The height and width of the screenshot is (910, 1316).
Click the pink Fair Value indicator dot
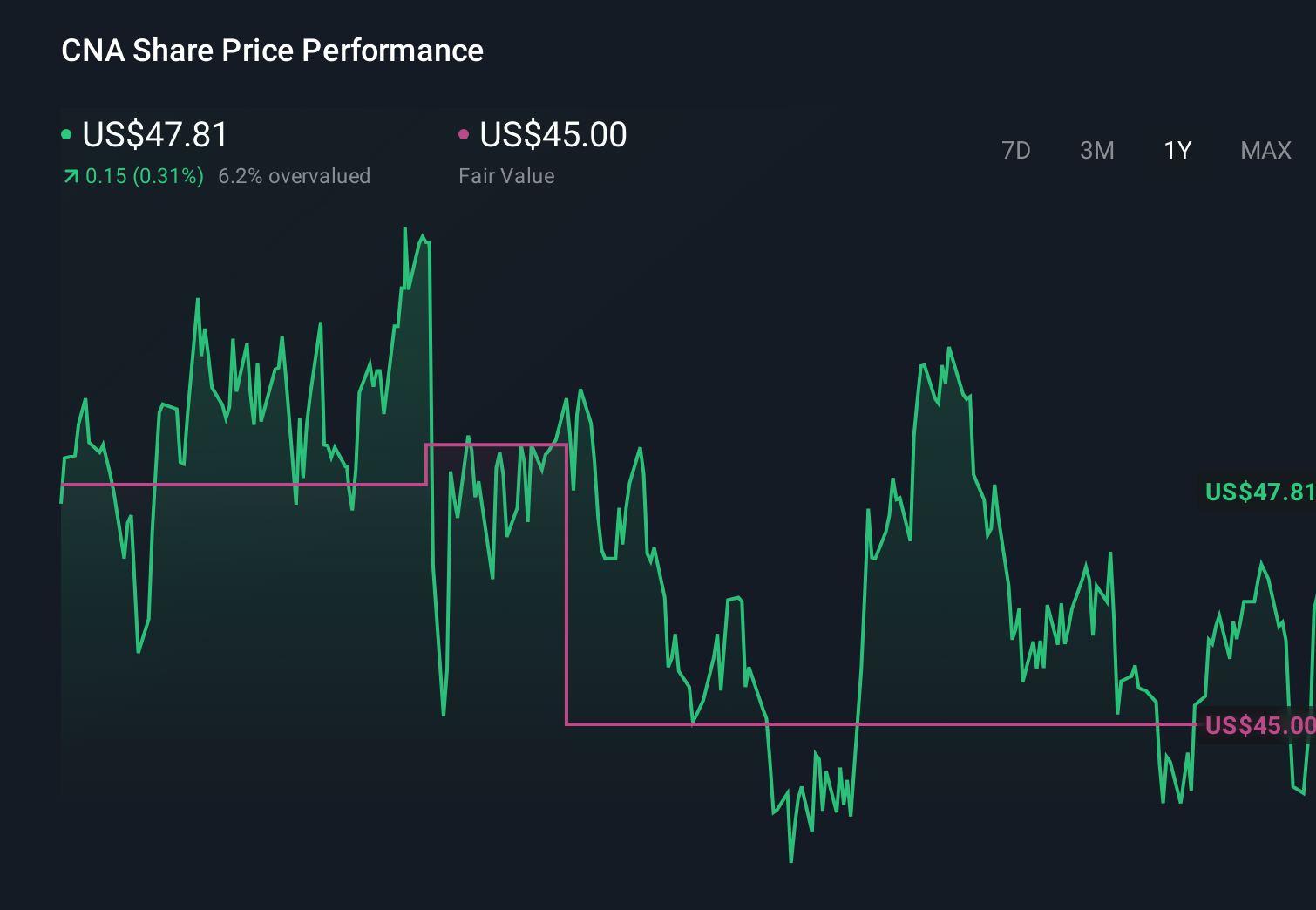(x=465, y=133)
